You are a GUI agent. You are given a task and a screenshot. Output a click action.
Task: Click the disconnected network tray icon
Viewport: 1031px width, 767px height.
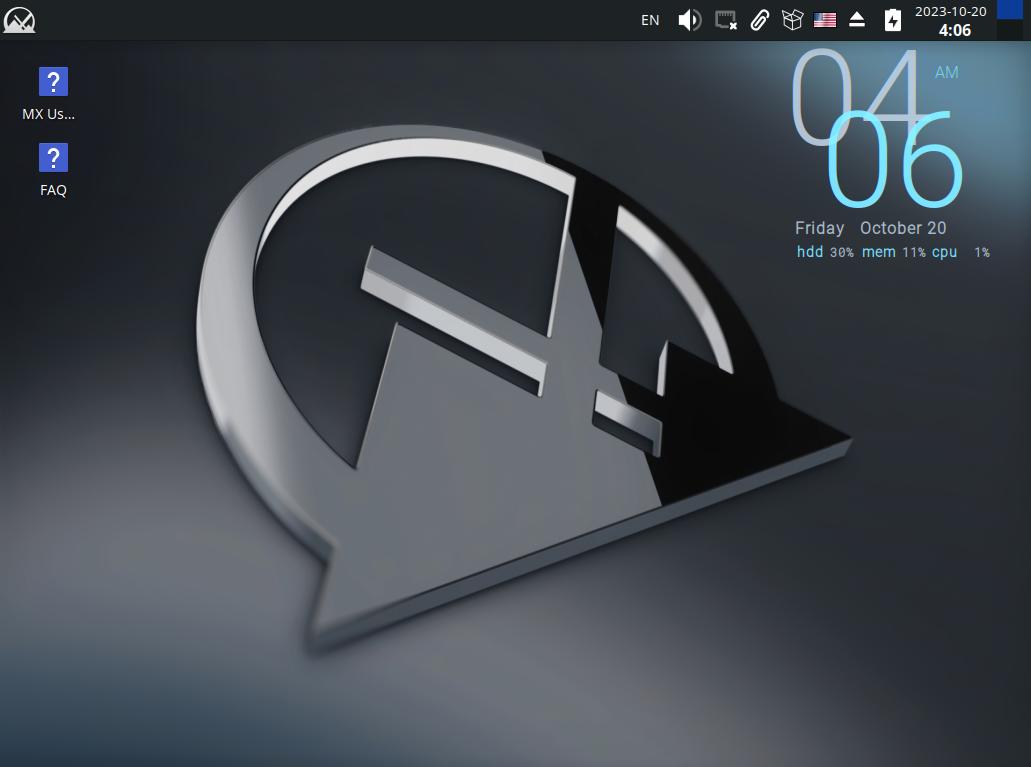(725, 20)
